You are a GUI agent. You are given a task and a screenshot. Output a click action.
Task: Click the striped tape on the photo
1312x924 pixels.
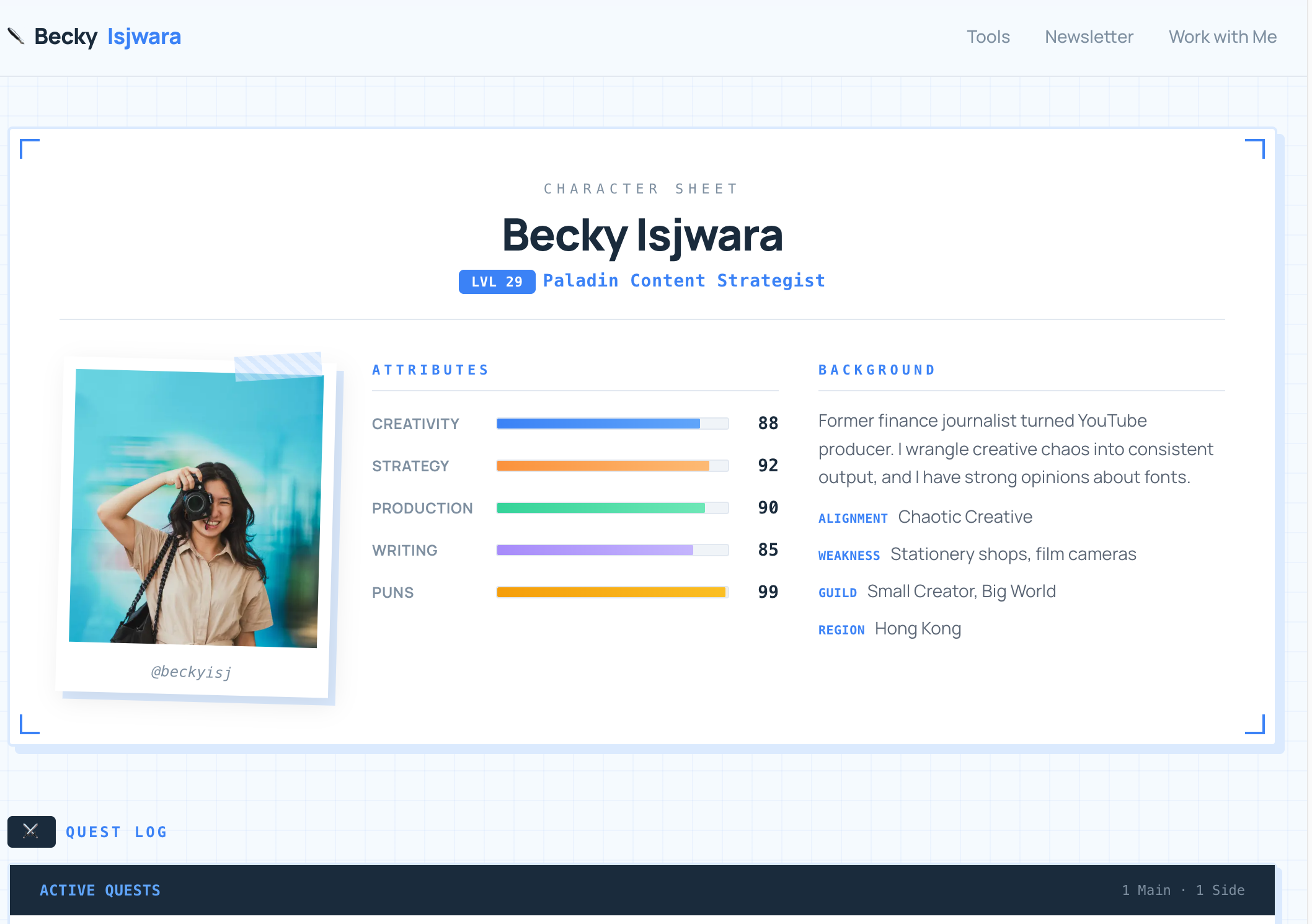(x=278, y=365)
